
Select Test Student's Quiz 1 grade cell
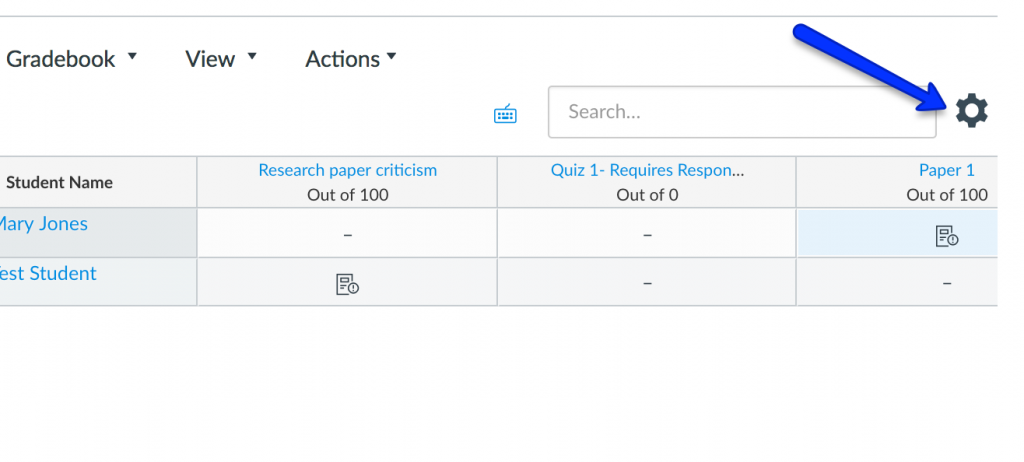pos(647,283)
